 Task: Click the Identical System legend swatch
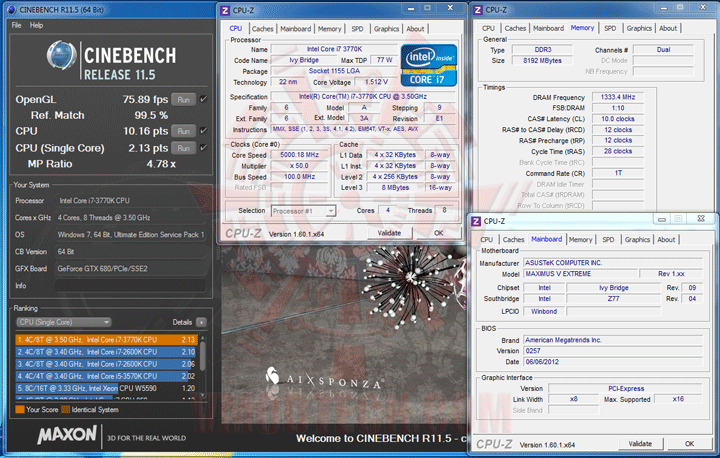pos(66,409)
